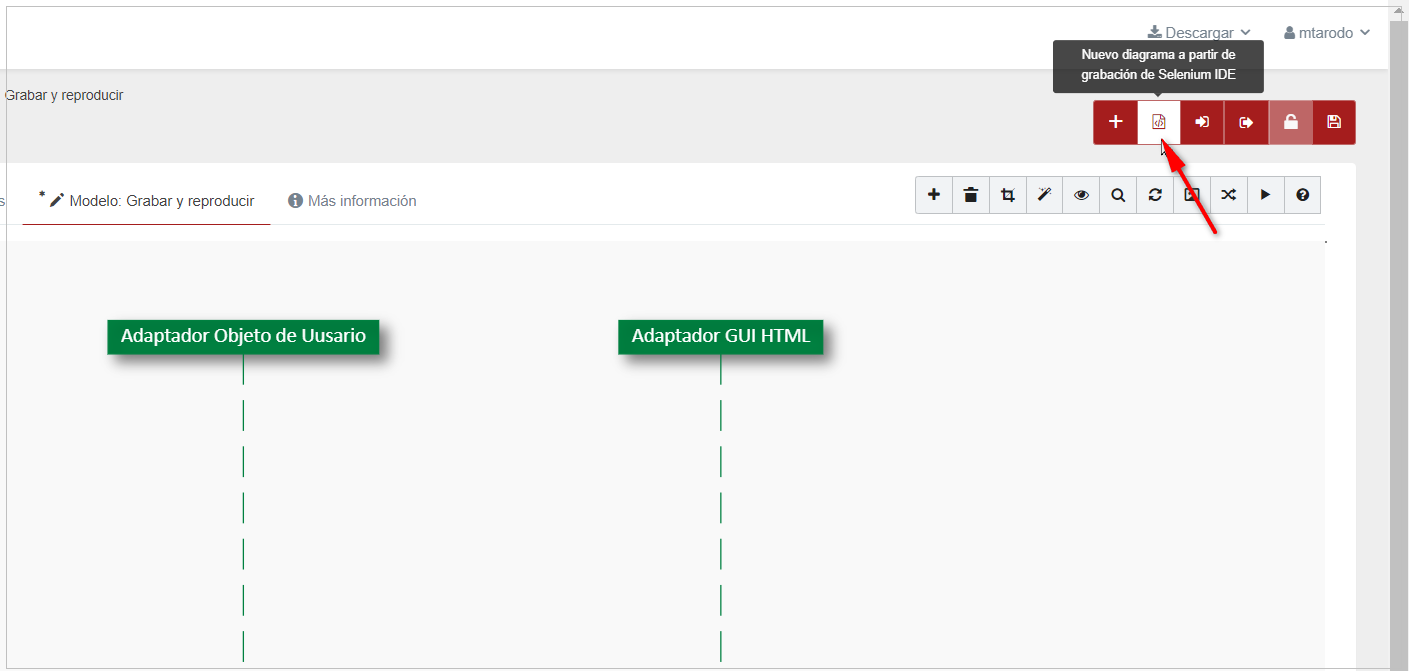This screenshot has width=1409, height=671.
Task: Create diagram from Selenium IDE recording
Action: 1159,122
